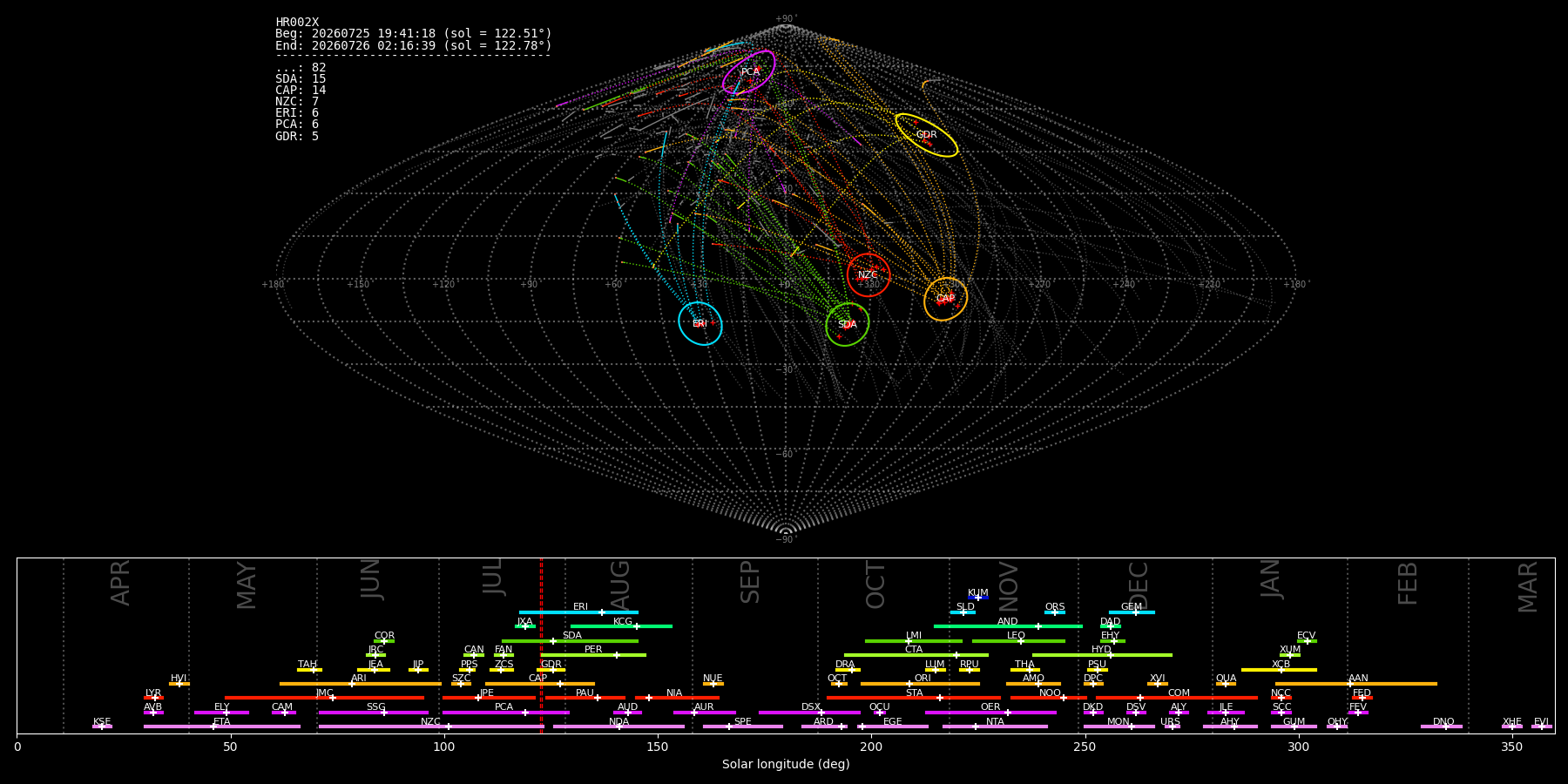1568x784 pixels.
Task: Click the red NZC radiant circle
Action: pyautogui.click(x=868, y=275)
